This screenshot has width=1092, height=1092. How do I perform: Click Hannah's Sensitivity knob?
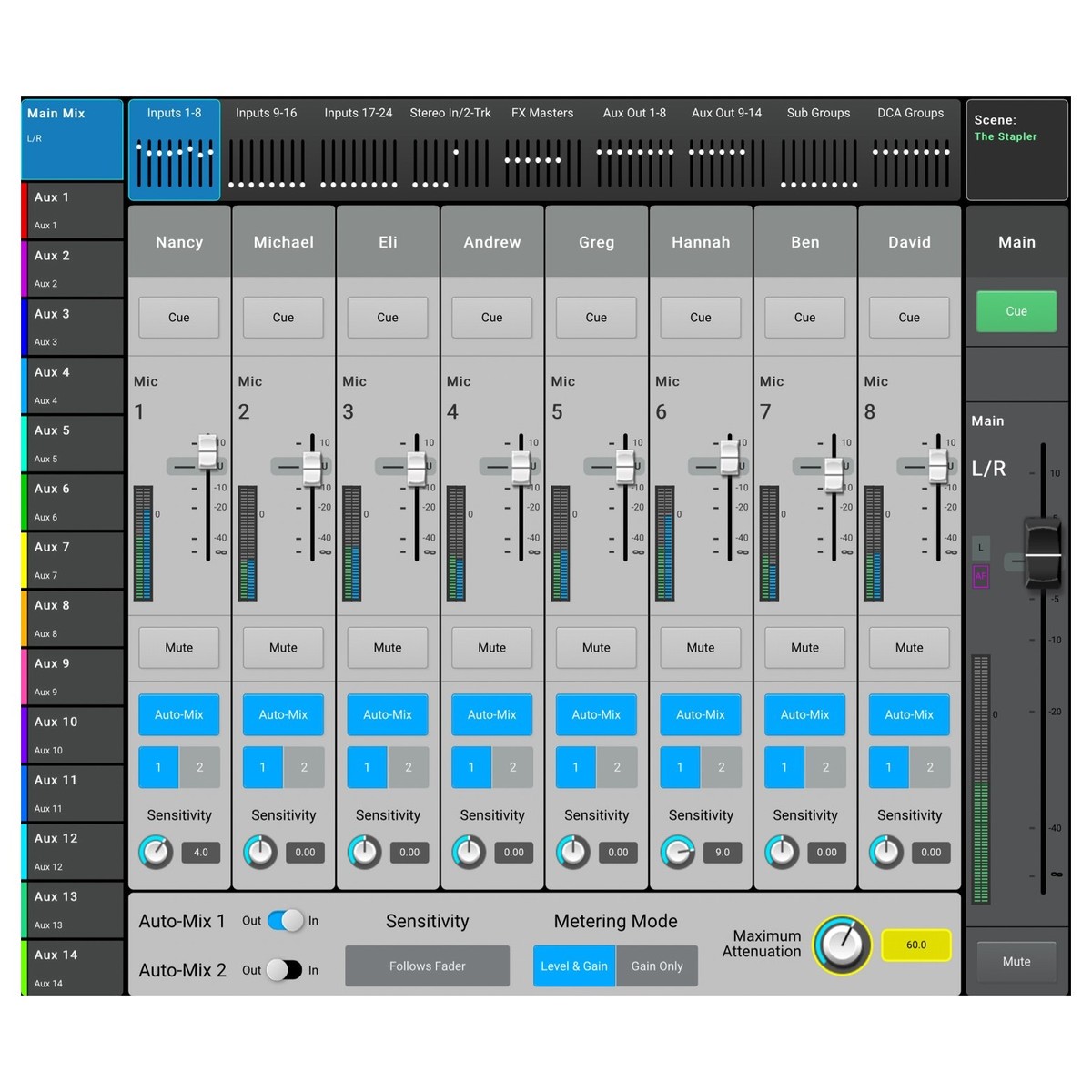677,853
